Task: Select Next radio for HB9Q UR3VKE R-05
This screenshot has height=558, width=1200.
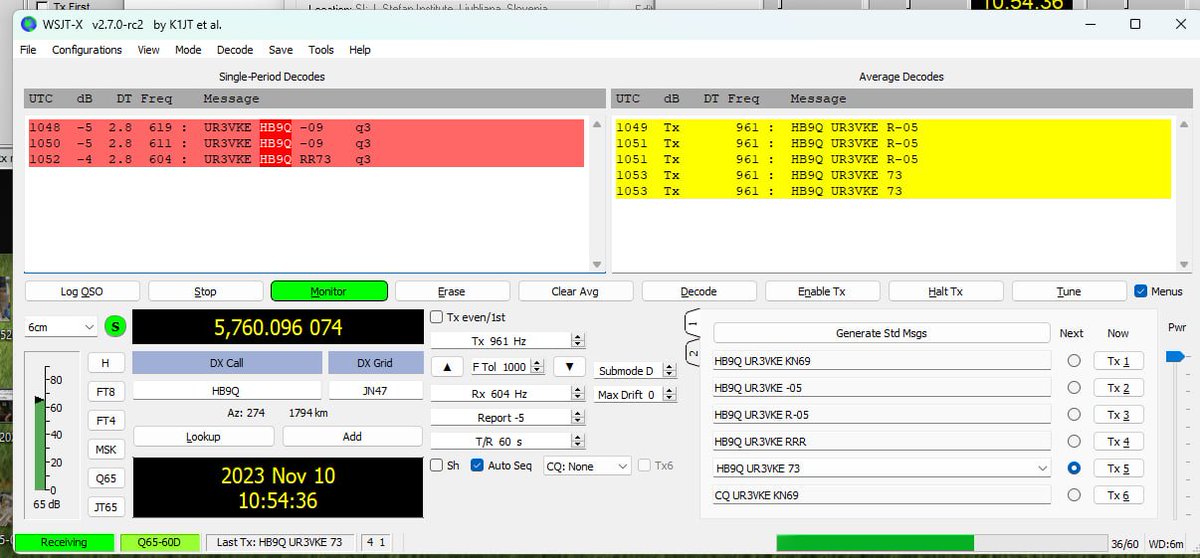Action: 1073,415
